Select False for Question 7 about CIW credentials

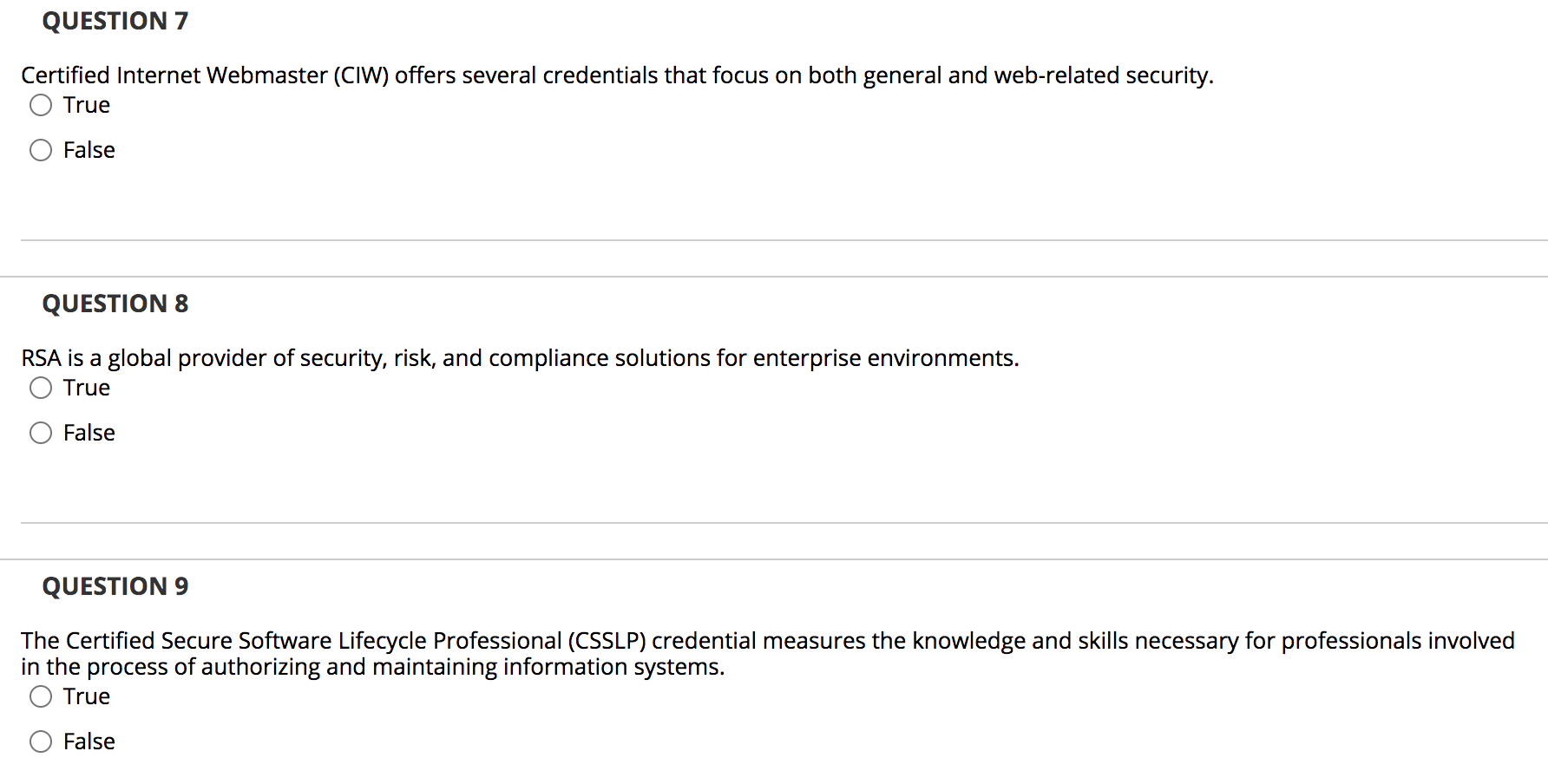[40, 150]
